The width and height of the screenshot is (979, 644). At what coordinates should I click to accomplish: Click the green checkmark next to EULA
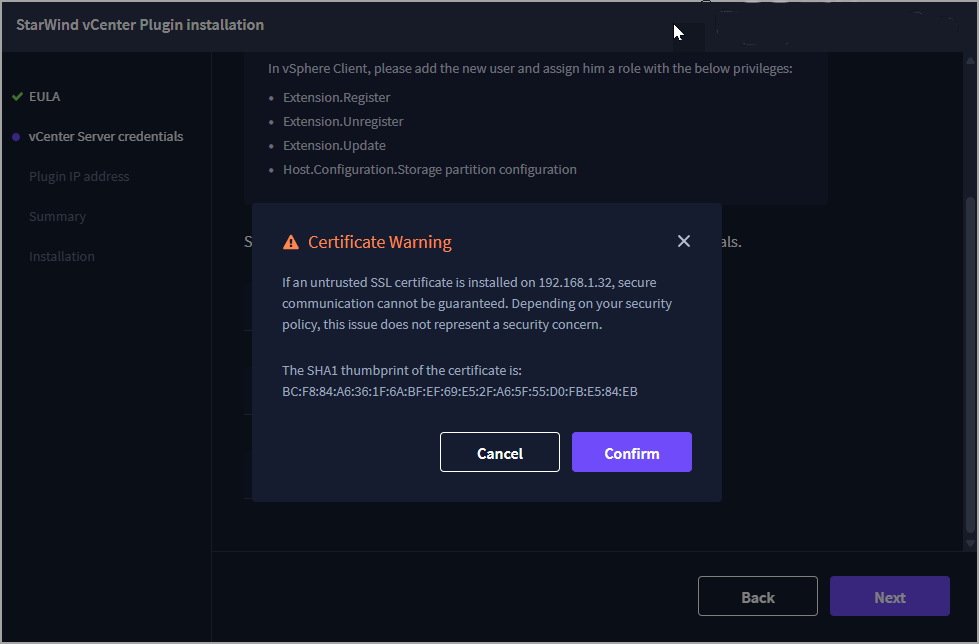[x=17, y=97]
